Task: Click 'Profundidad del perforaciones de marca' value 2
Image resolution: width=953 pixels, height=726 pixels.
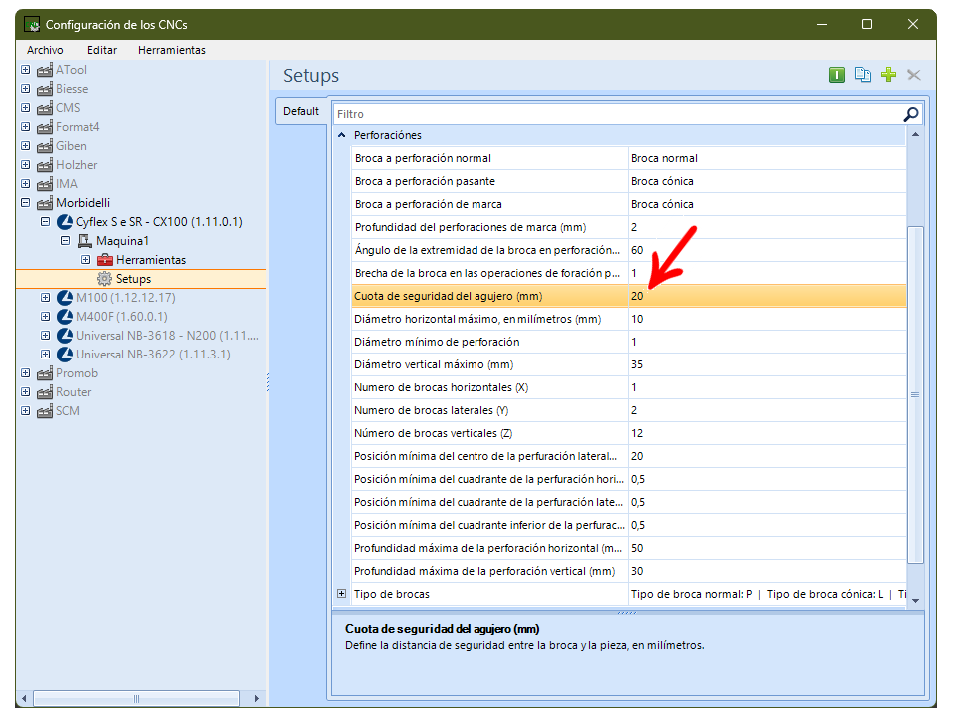Action: coord(766,227)
